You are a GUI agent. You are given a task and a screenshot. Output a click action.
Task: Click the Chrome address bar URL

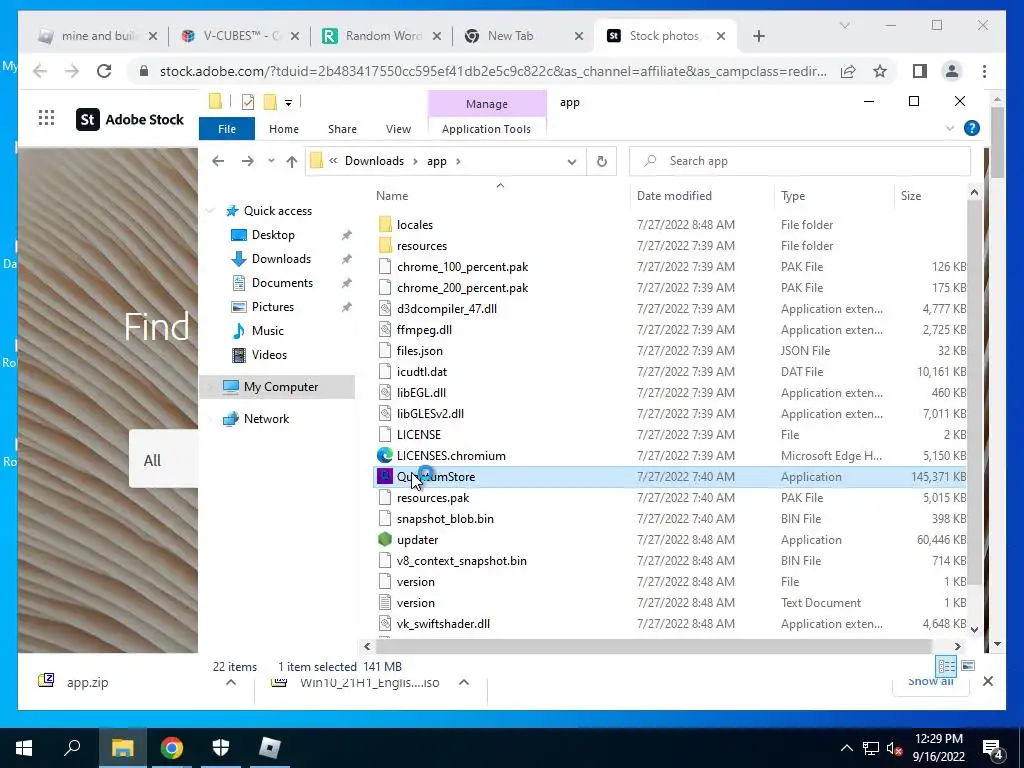493,71
